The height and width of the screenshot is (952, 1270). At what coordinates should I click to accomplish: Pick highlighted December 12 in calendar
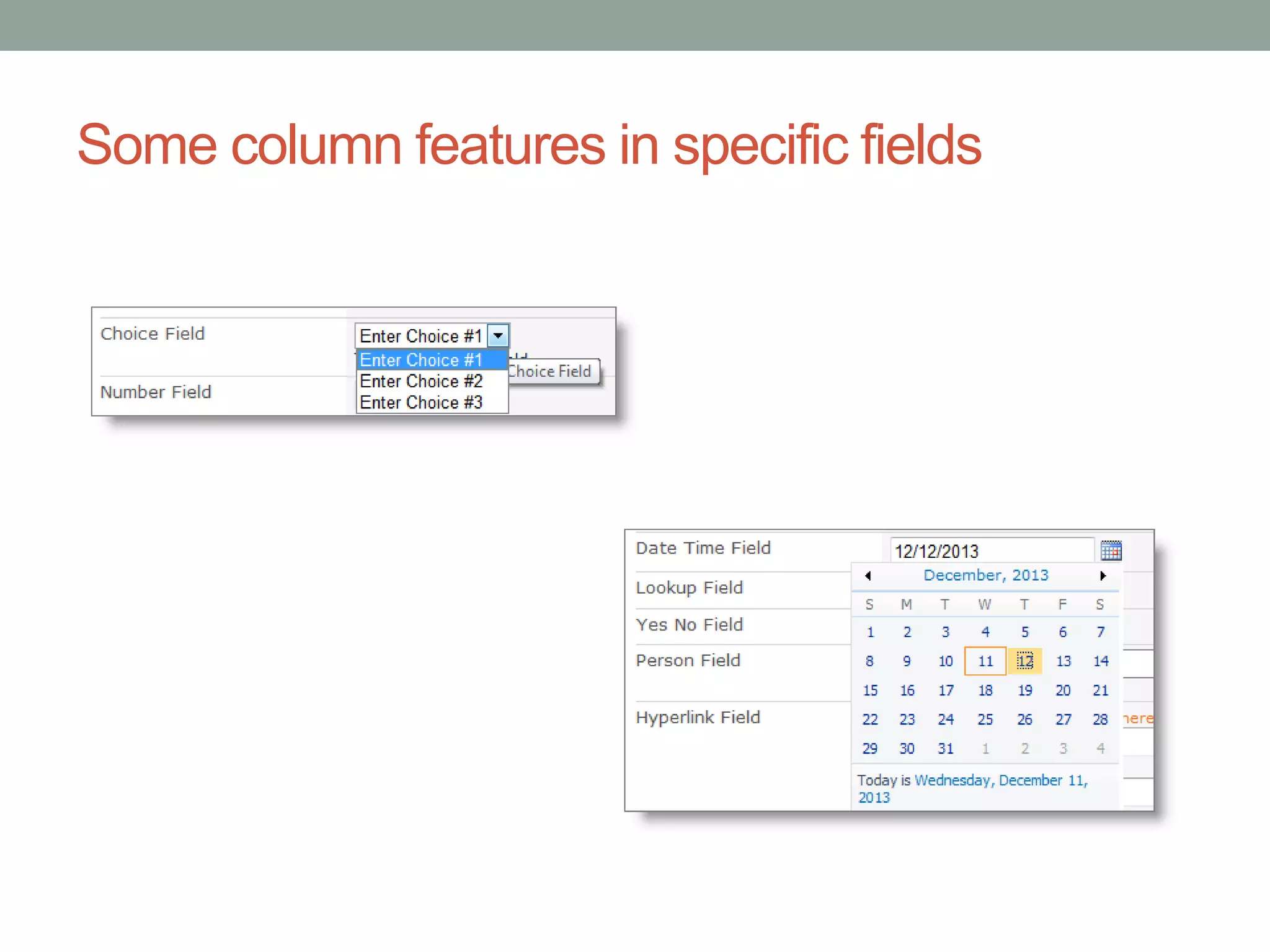pos(1025,661)
